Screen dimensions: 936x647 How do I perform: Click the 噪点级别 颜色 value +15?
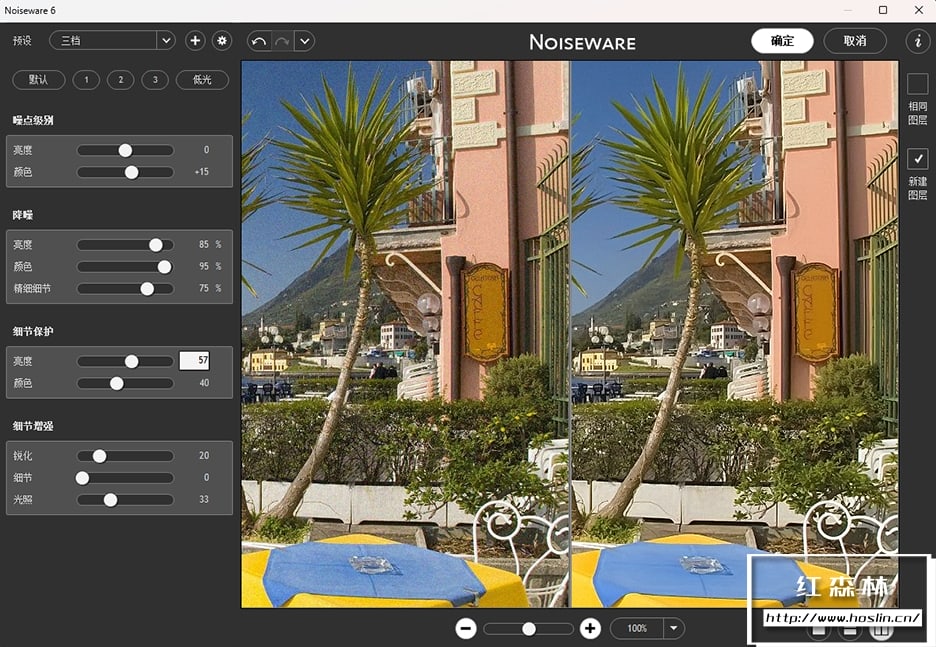[x=202, y=172]
